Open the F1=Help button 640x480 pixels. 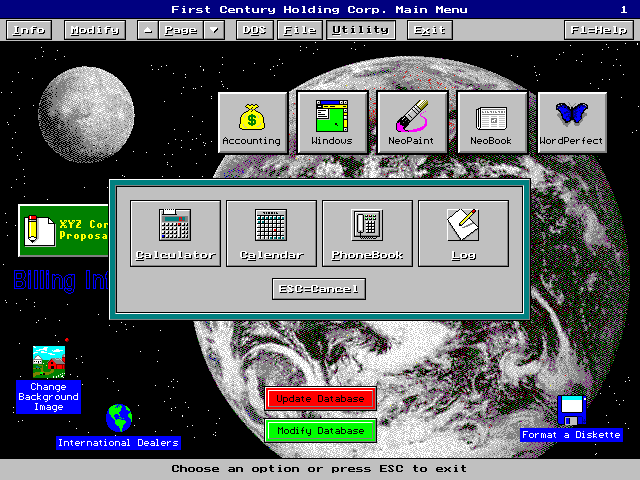pos(598,30)
